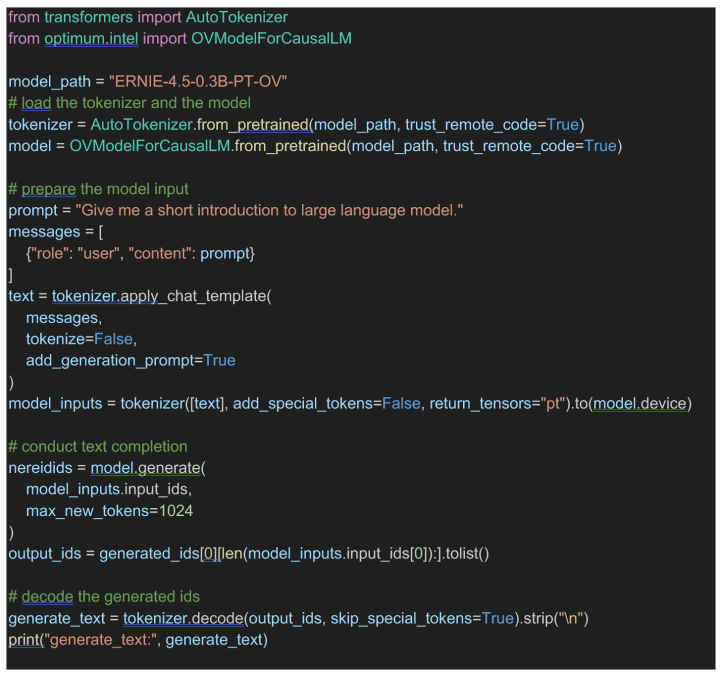
Task: Click 'tokenizer.apply_chat_template(' call
Action: 162,296
